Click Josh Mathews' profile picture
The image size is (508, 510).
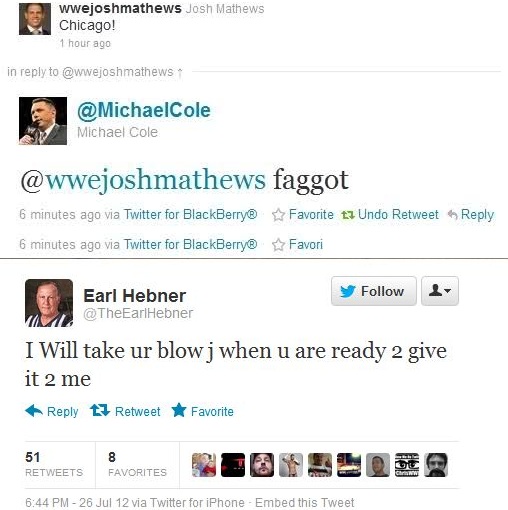(35, 19)
